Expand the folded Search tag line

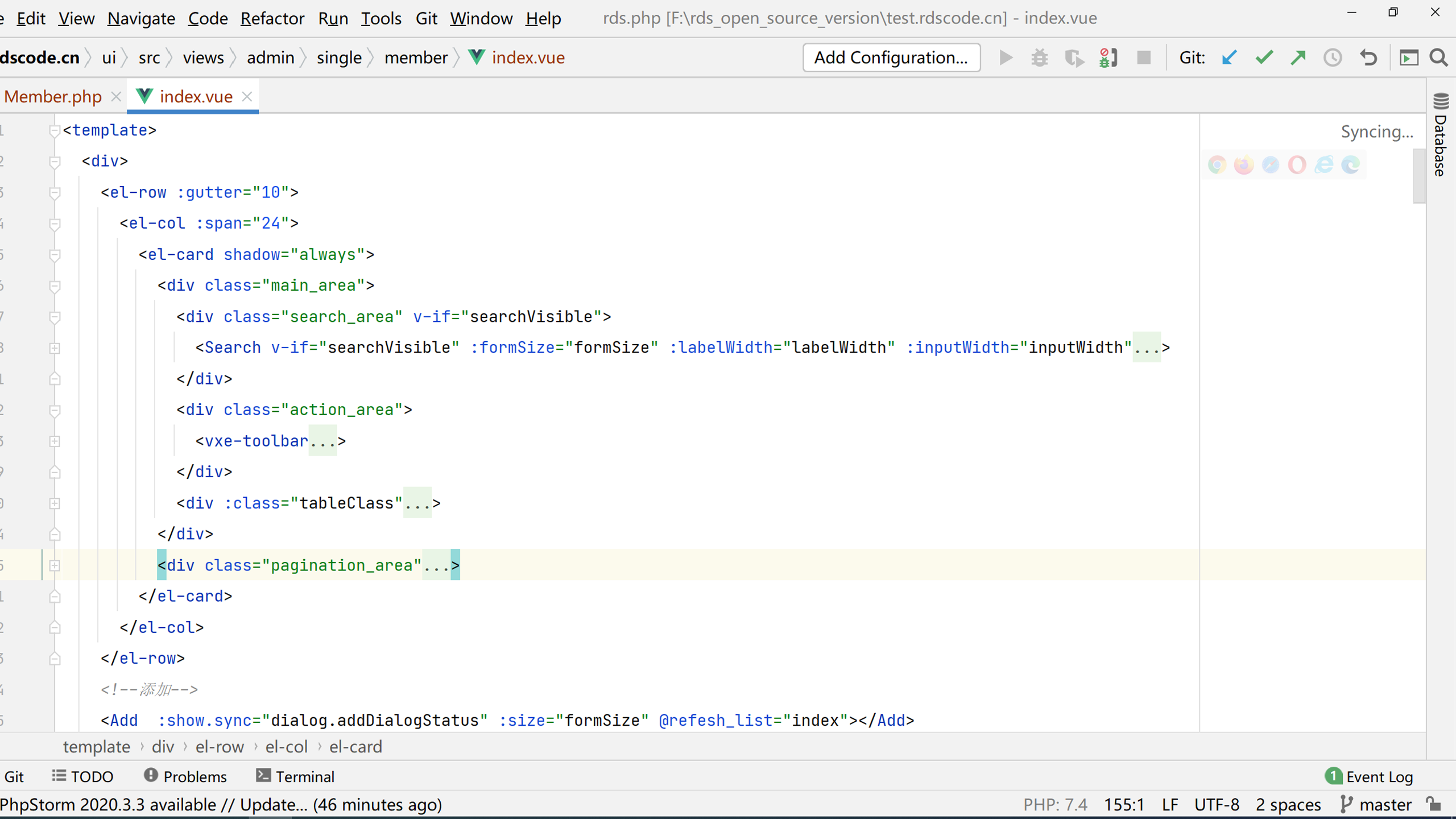[55, 348]
